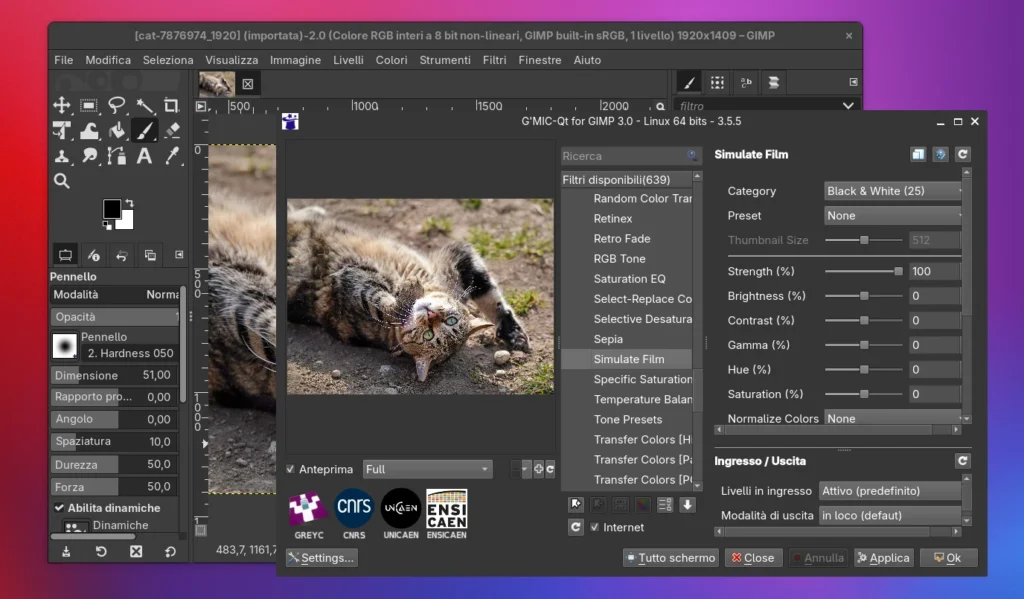Open the Filtri menu

(495, 60)
